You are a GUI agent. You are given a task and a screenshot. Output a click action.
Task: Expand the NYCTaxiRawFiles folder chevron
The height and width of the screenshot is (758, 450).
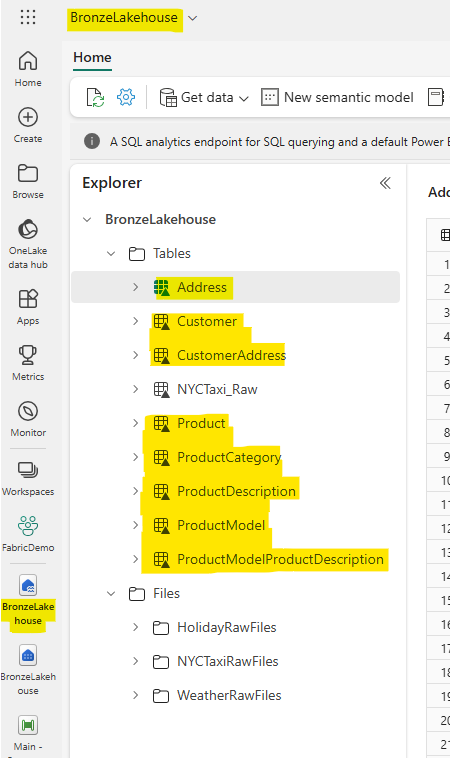coord(136,661)
